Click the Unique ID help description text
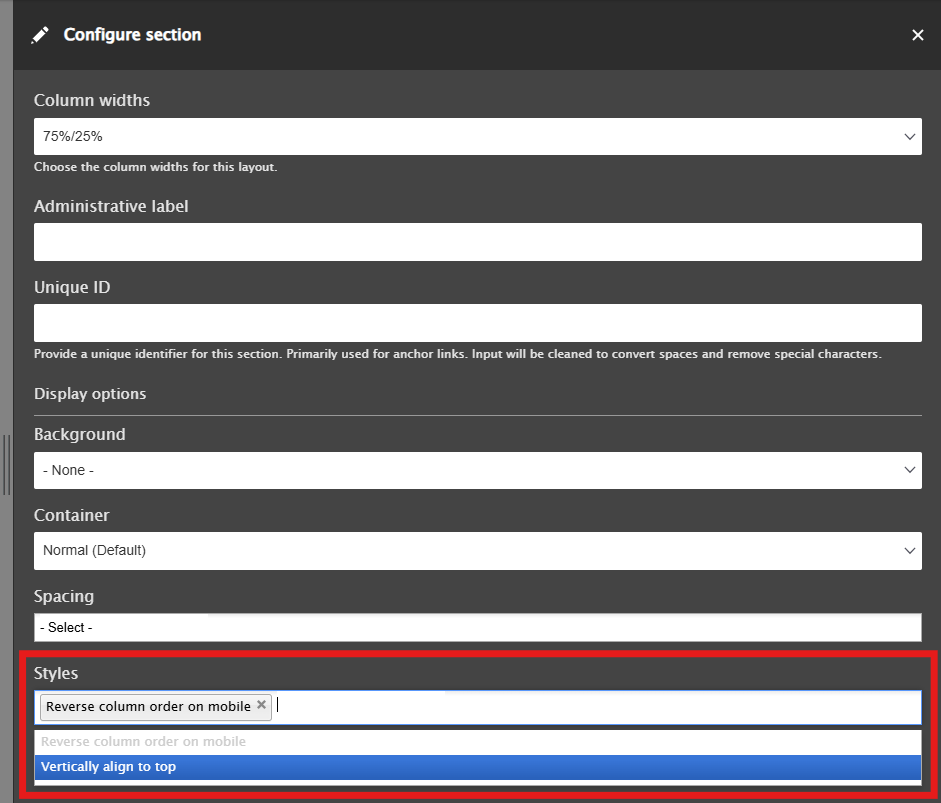Screen dimensions: 941x803 [x=457, y=354]
